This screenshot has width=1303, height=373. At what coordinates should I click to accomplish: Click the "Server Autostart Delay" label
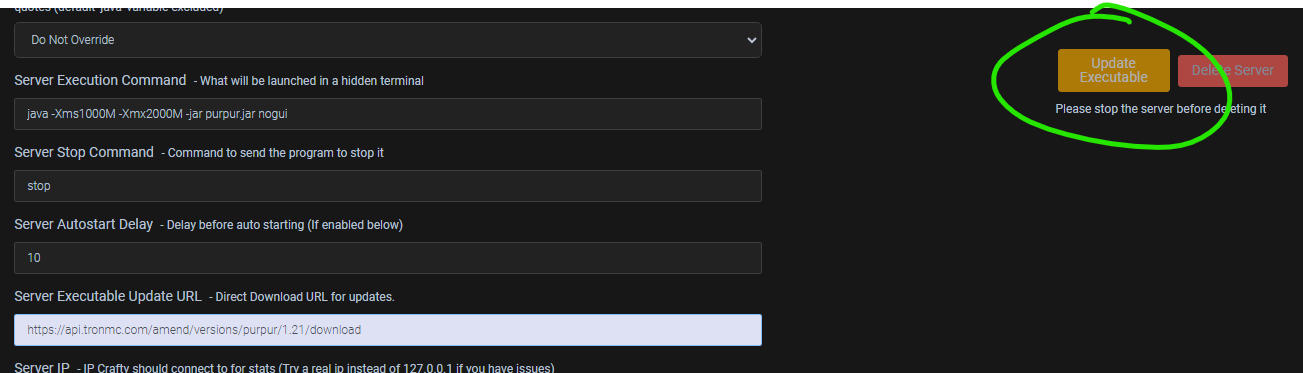coord(84,224)
